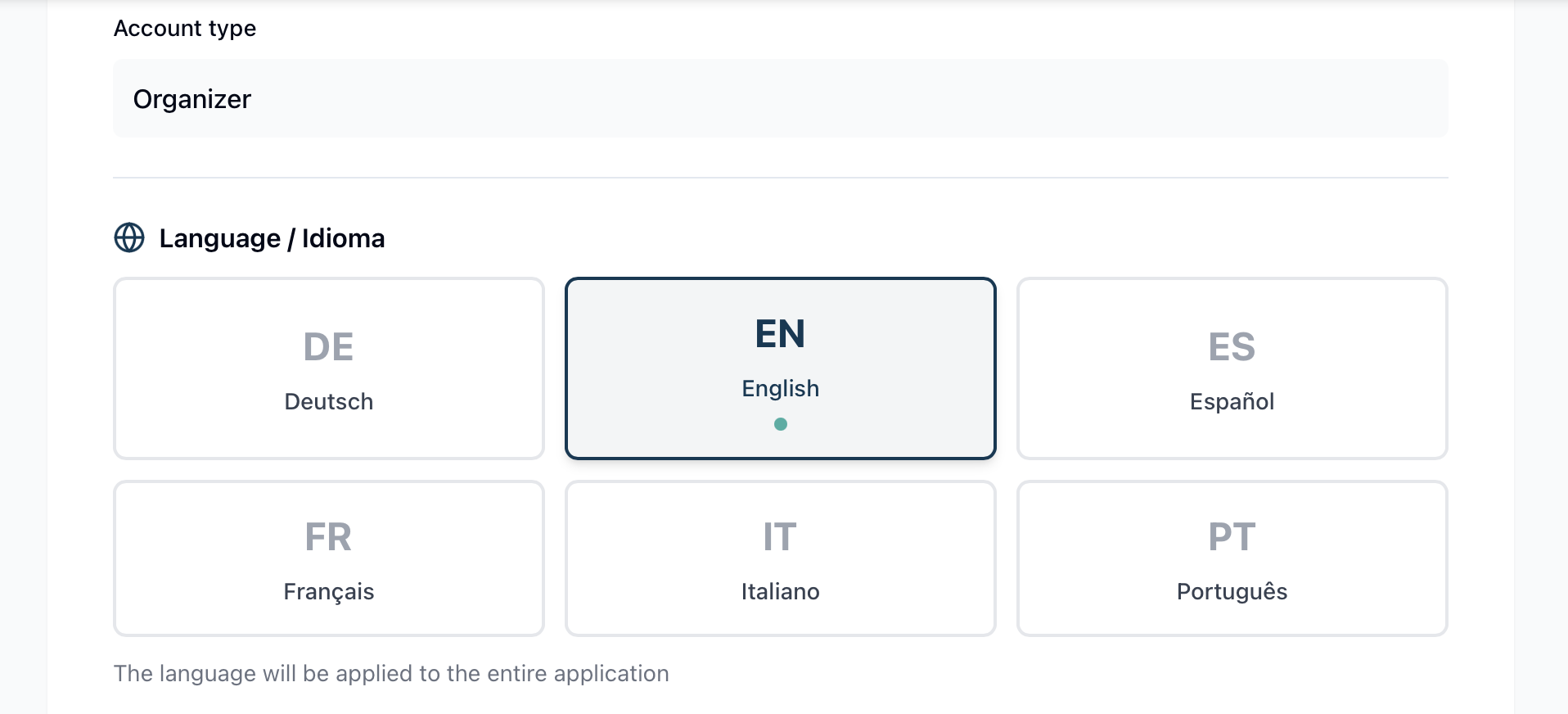Click the ES abbreviation on the Español card
Screen dimensions: 1568x714
1231,345
